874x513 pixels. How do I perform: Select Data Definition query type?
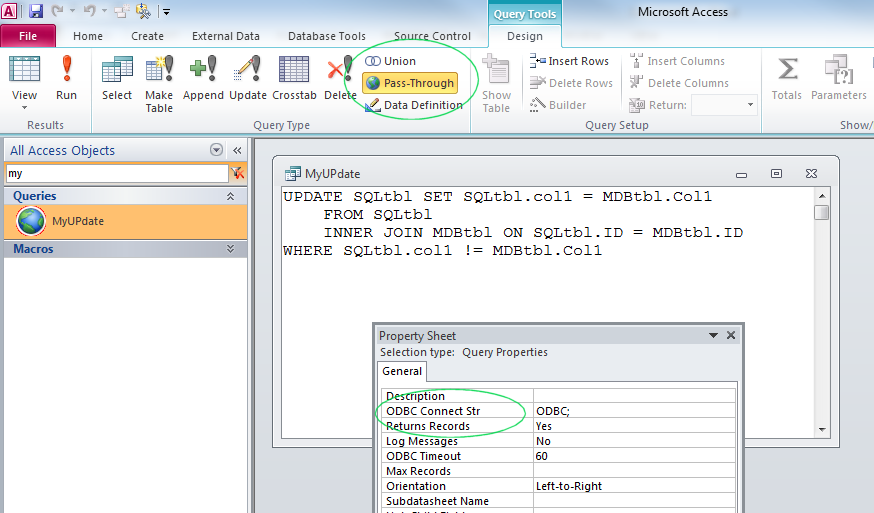click(414, 105)
